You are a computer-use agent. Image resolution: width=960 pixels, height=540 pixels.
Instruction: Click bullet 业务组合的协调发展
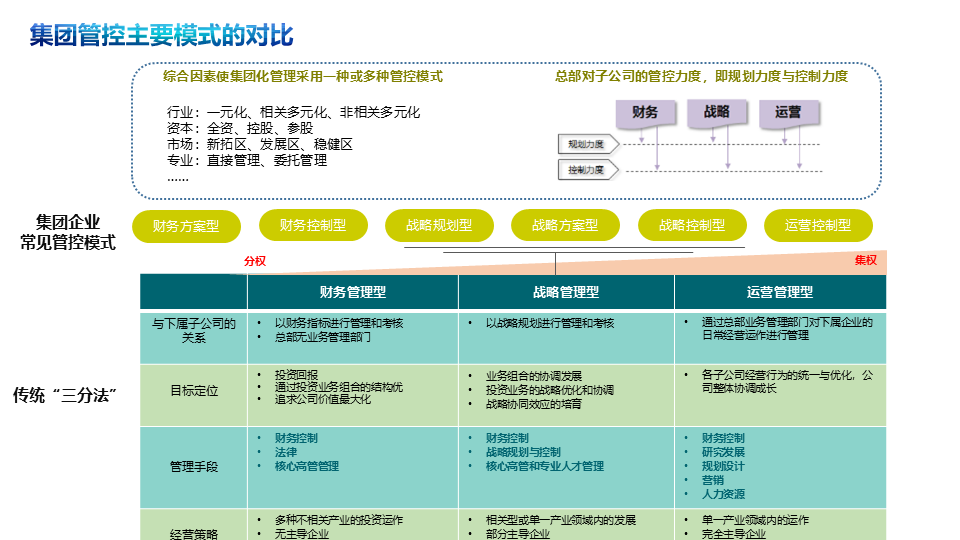pyautogui.click(x=534, y=376)
